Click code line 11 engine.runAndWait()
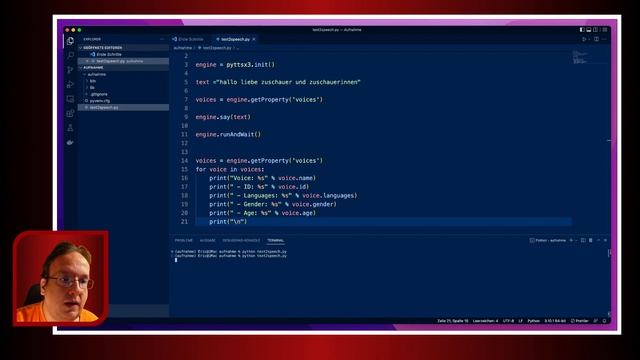Viewport: 640px width, 360px height. pos(228,134)
